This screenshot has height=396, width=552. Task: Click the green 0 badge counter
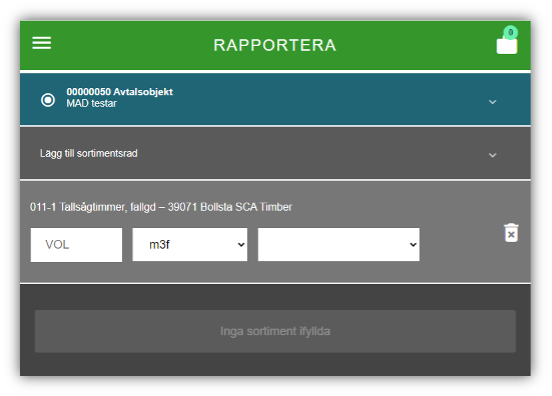pos(510,32)
